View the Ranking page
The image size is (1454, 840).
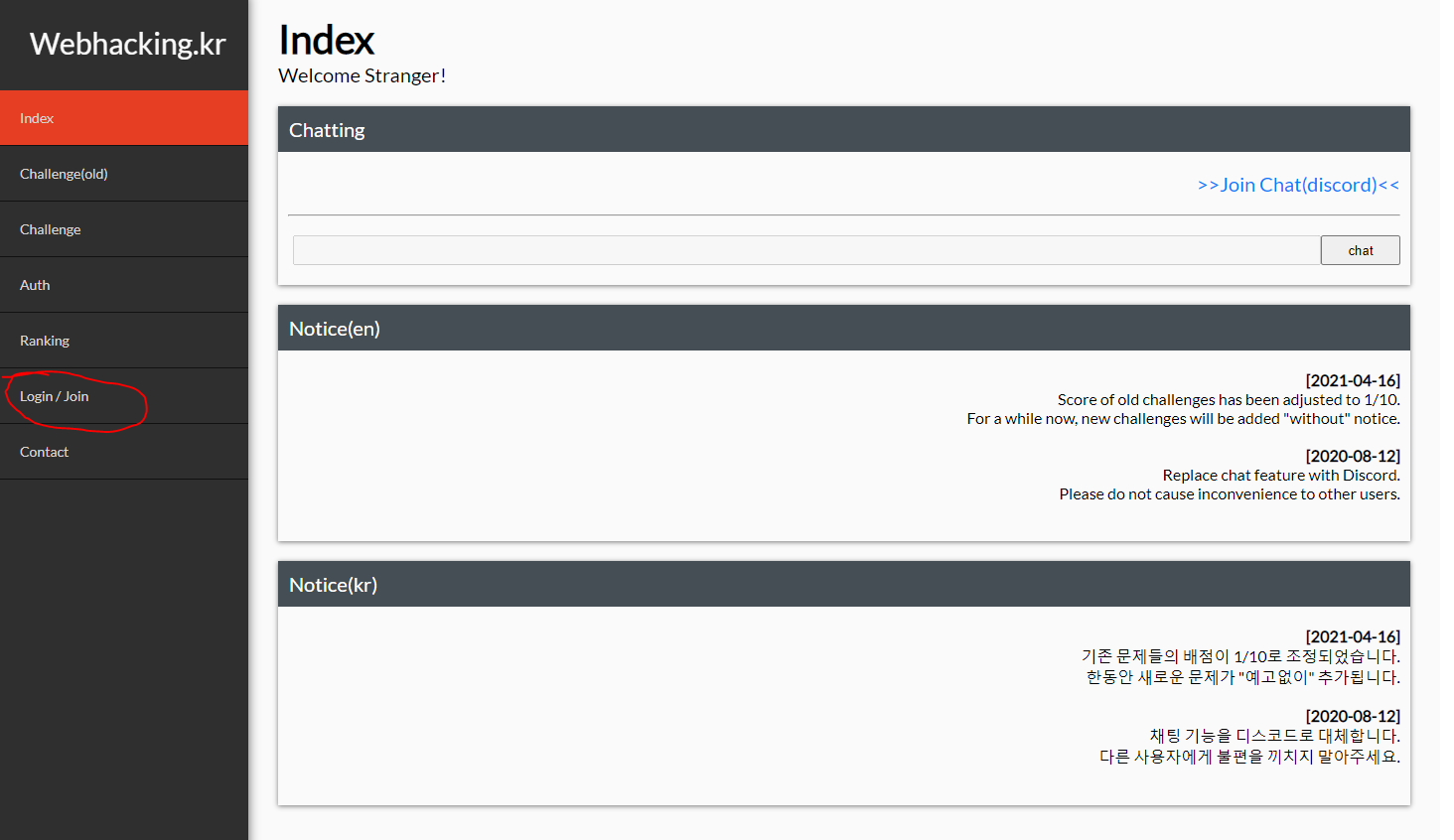45,340
